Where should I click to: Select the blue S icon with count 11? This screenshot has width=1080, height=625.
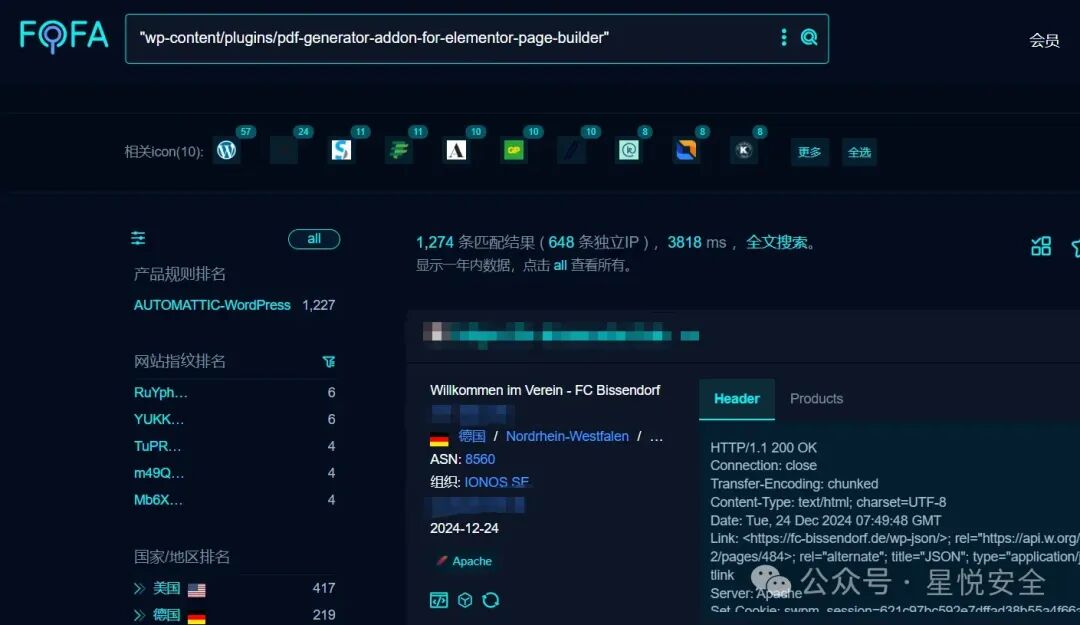(341, 150)
